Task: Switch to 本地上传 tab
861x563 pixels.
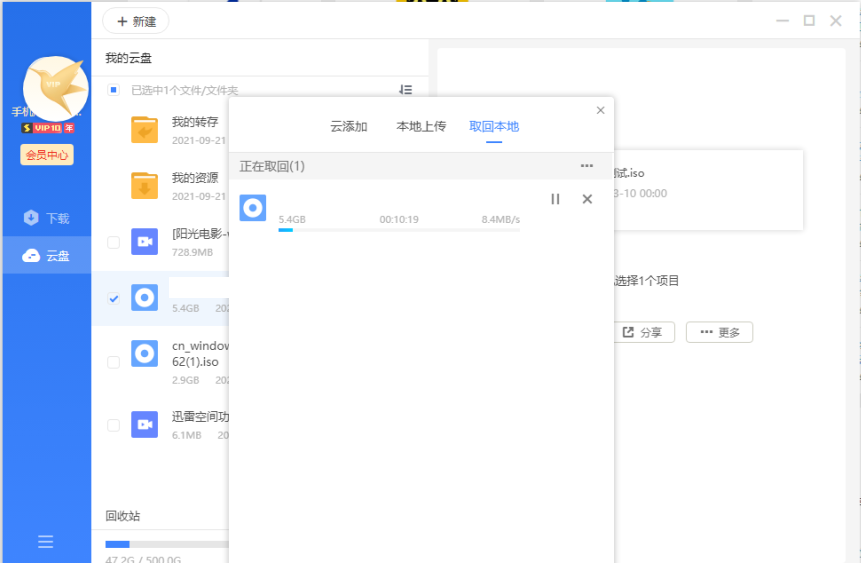Action: [421, 127]
